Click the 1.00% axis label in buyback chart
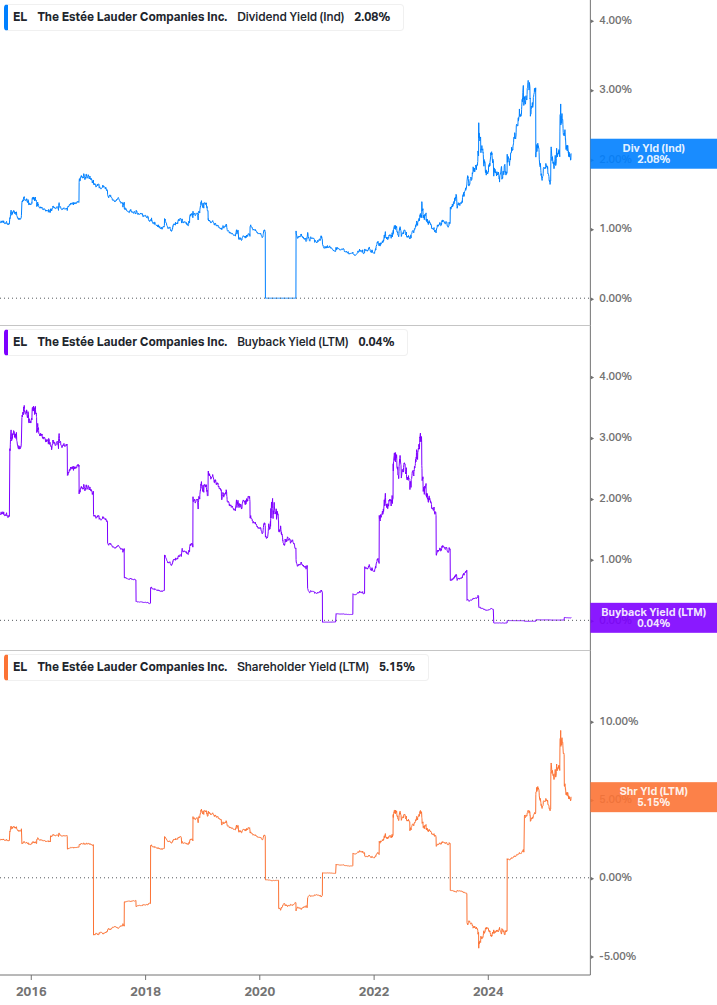Screen dimensions: 717x1005 (x=615, y=559)
